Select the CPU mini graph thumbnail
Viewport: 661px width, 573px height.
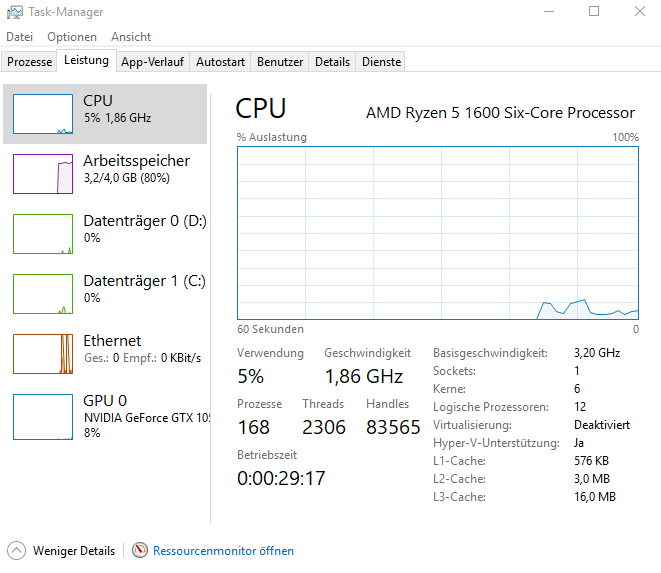43,114
